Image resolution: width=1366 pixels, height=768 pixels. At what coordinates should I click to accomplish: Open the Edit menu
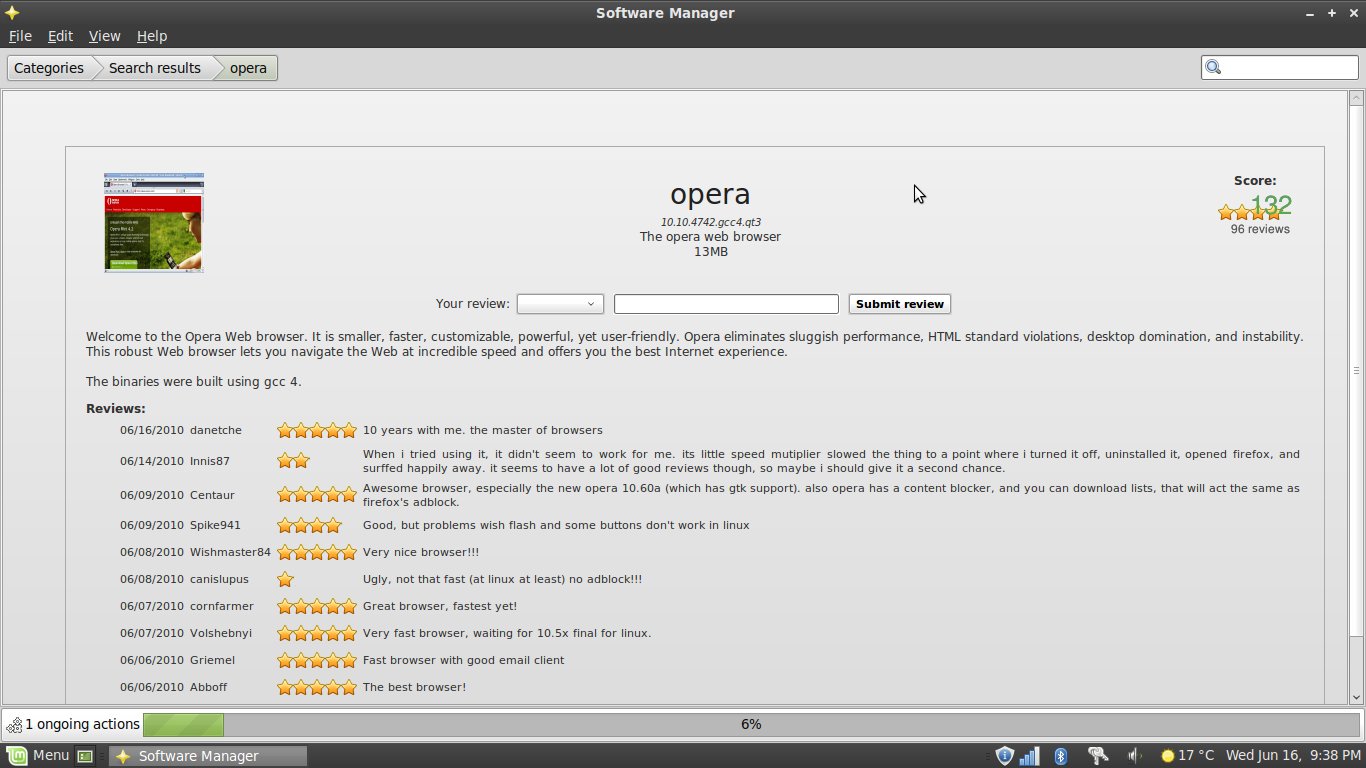click(60, 36)
